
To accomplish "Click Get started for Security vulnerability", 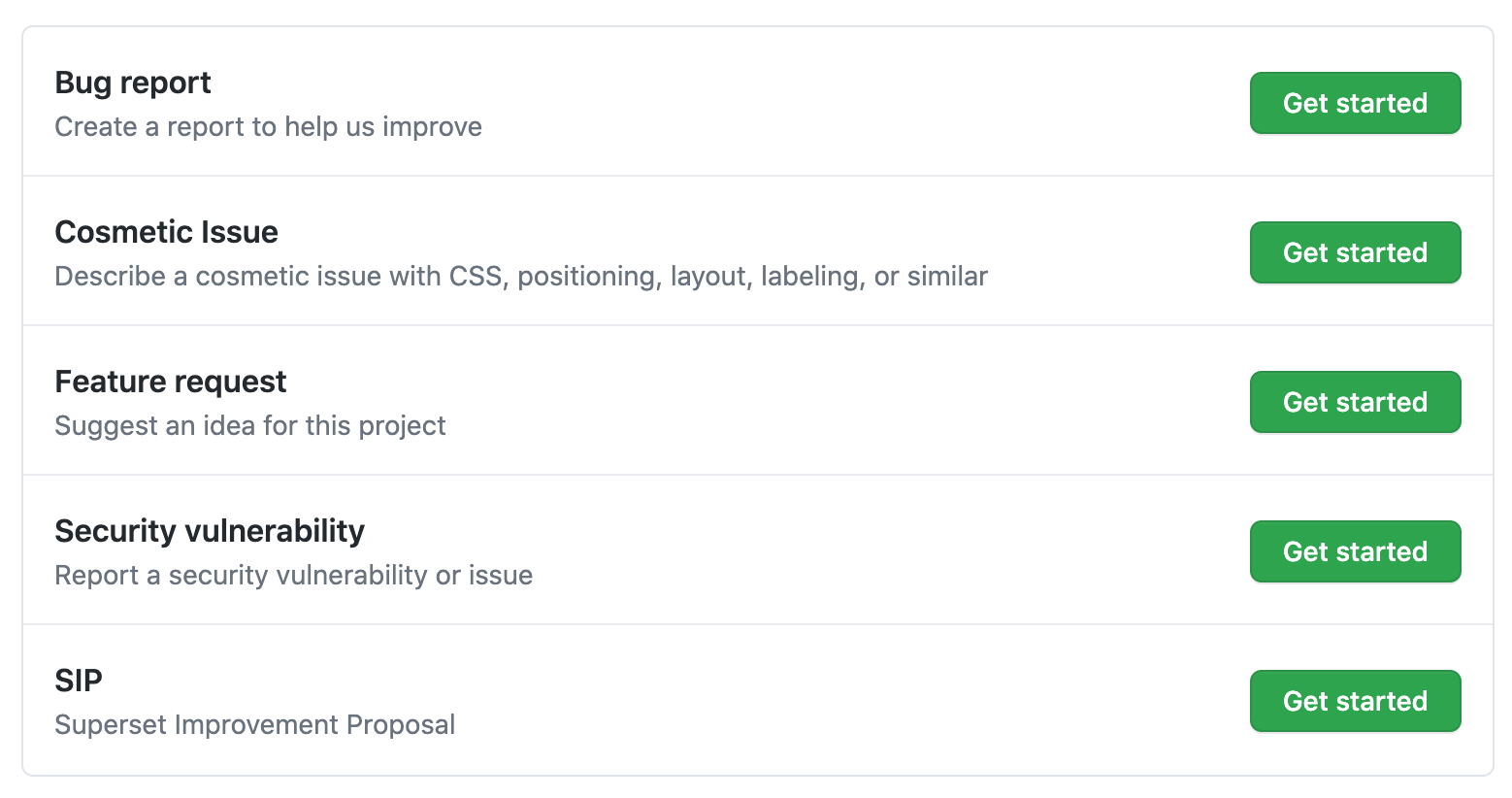I will [1355, 551].
